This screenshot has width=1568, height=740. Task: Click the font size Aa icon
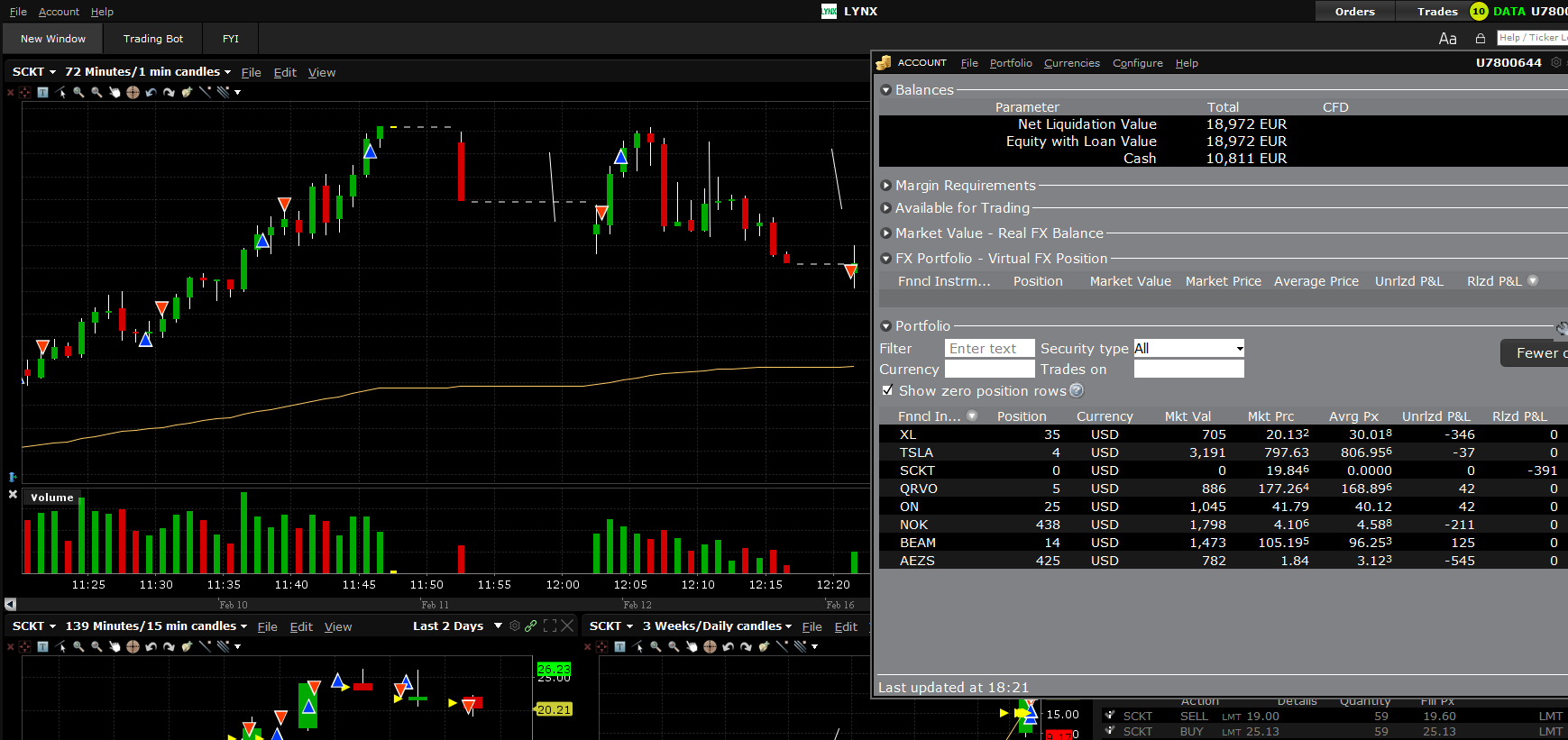coord(1447,39)
